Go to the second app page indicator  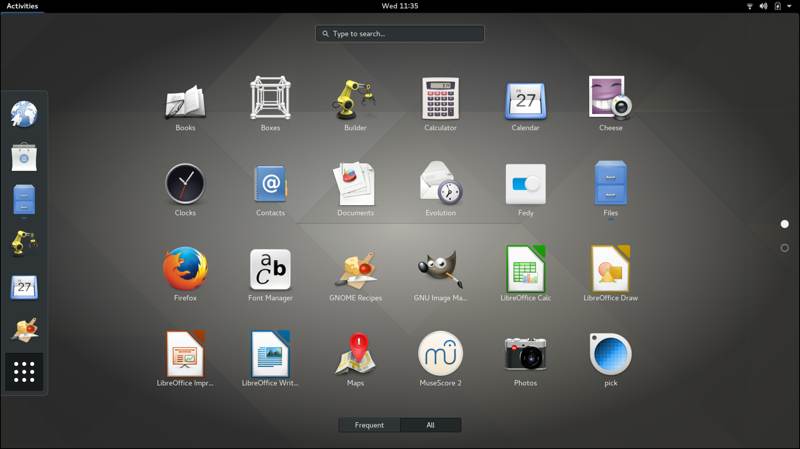click(x=785, y=248)
